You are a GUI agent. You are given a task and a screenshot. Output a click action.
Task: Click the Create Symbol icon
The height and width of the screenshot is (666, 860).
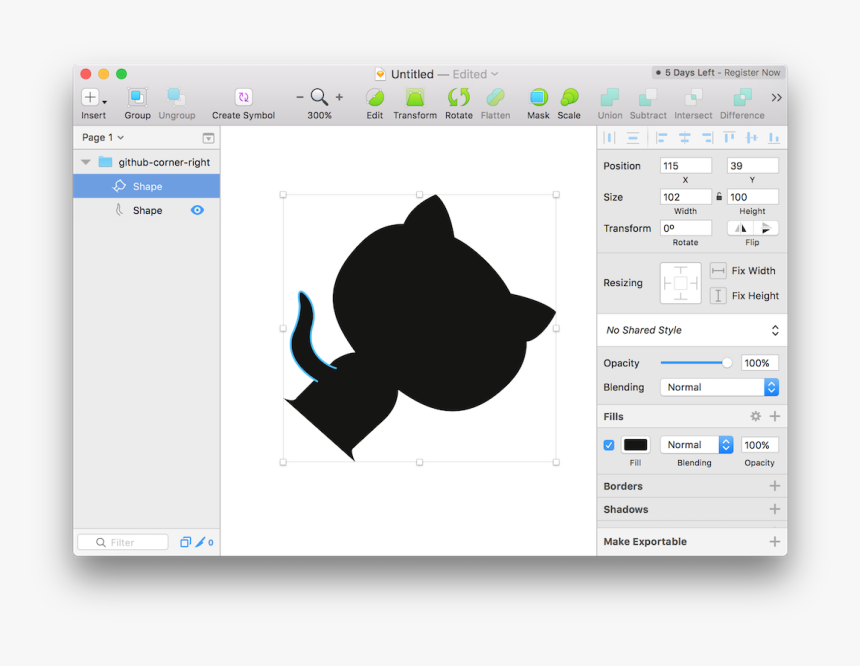(x=244, y=97)
